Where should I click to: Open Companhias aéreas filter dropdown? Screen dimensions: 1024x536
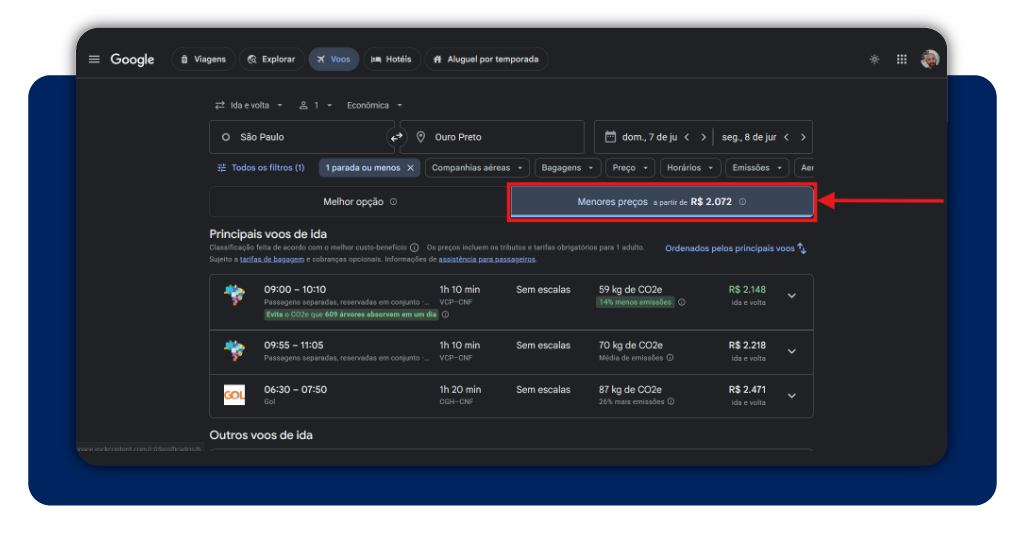477,168
